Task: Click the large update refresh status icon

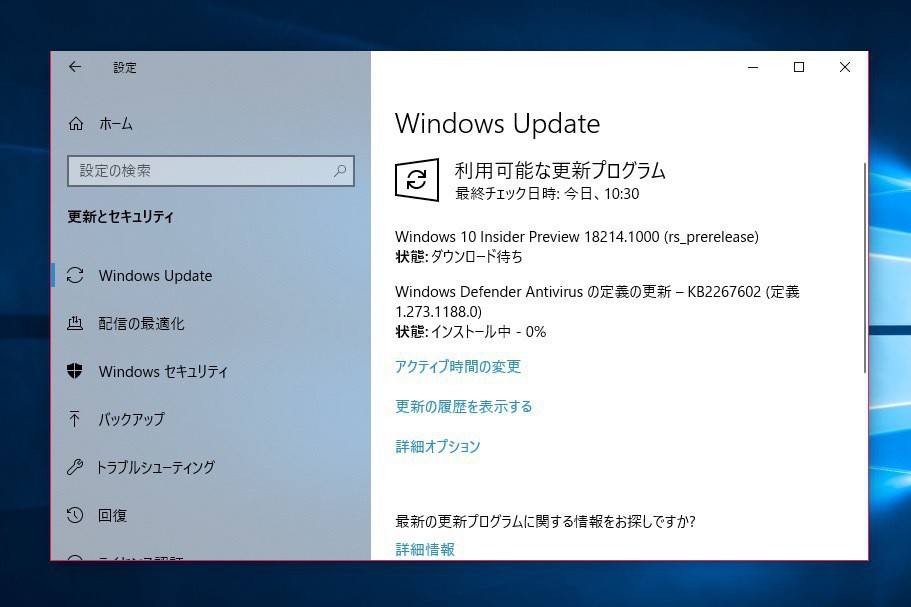Action: coord(417,179)
